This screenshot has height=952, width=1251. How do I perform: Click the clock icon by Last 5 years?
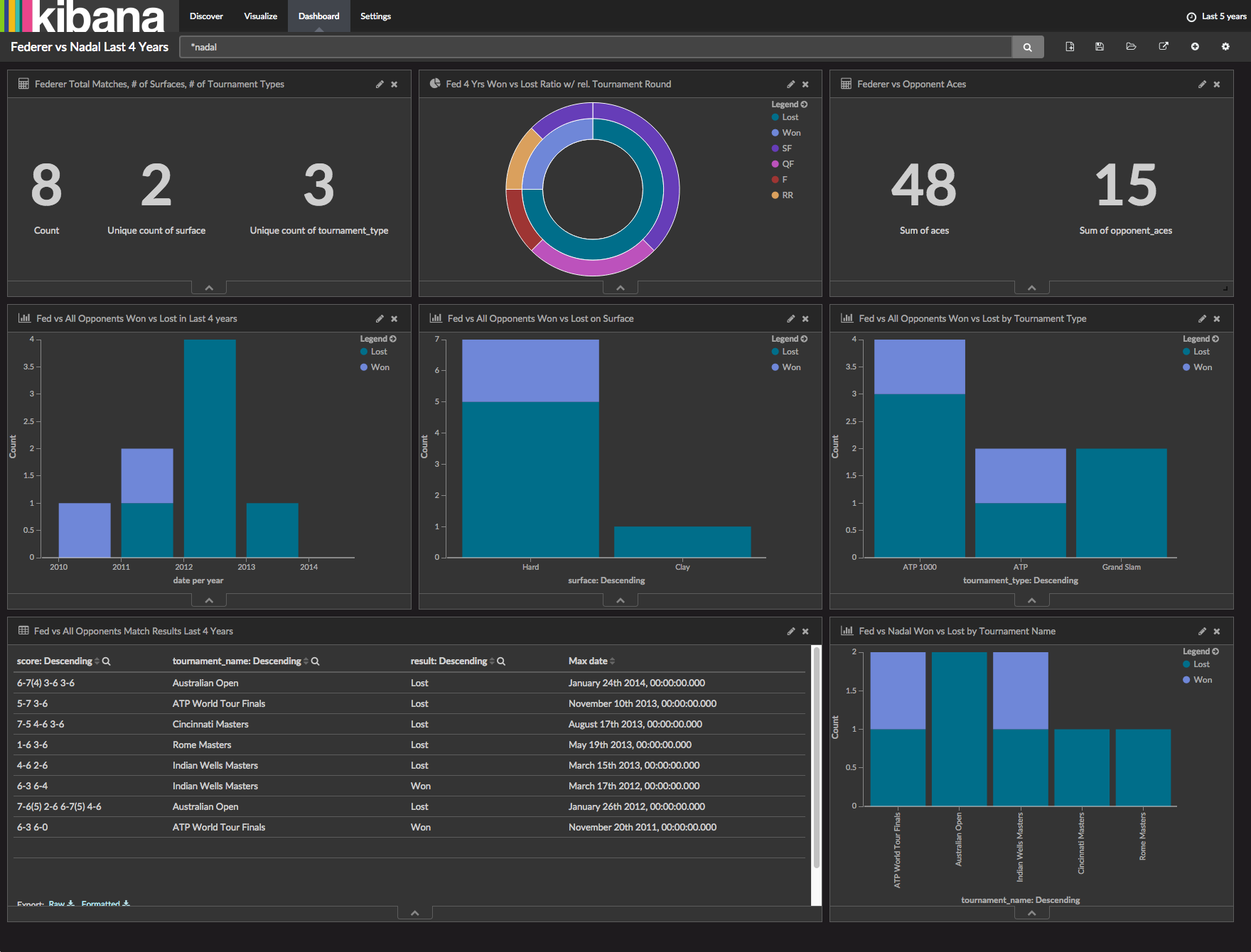(x=1191, y=16)
